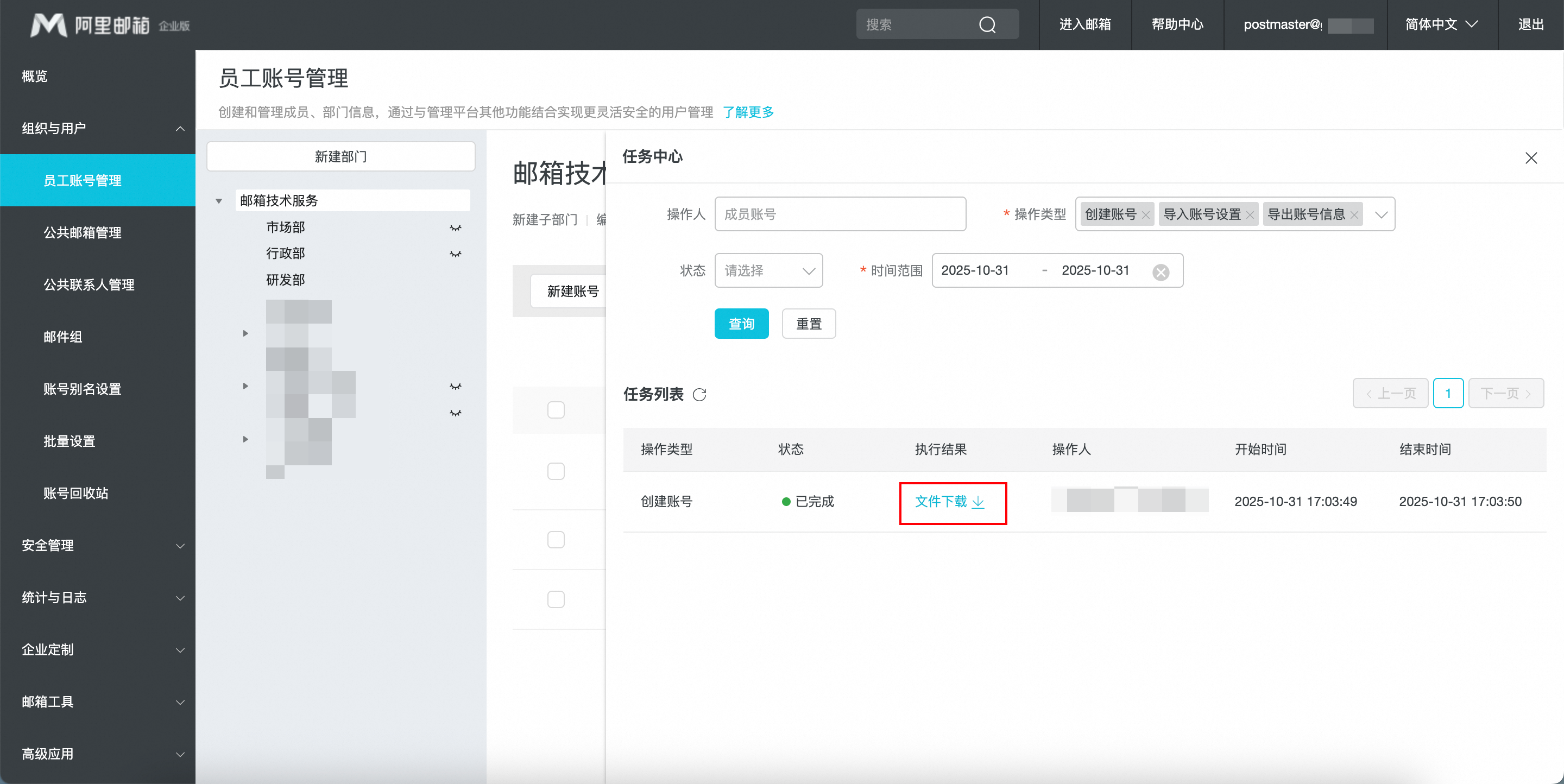Open the 简体中文 language dropdown

(1441, 24)
